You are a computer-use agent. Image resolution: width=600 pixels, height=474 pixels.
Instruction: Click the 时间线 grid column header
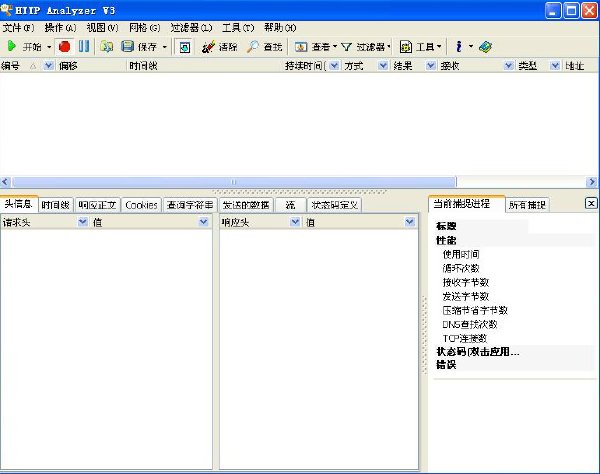click(204, 65)
